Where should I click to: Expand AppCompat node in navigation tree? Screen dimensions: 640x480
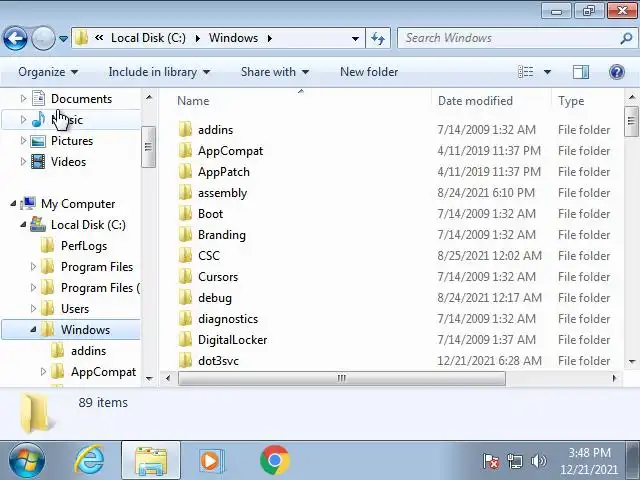tap(43, 371)
